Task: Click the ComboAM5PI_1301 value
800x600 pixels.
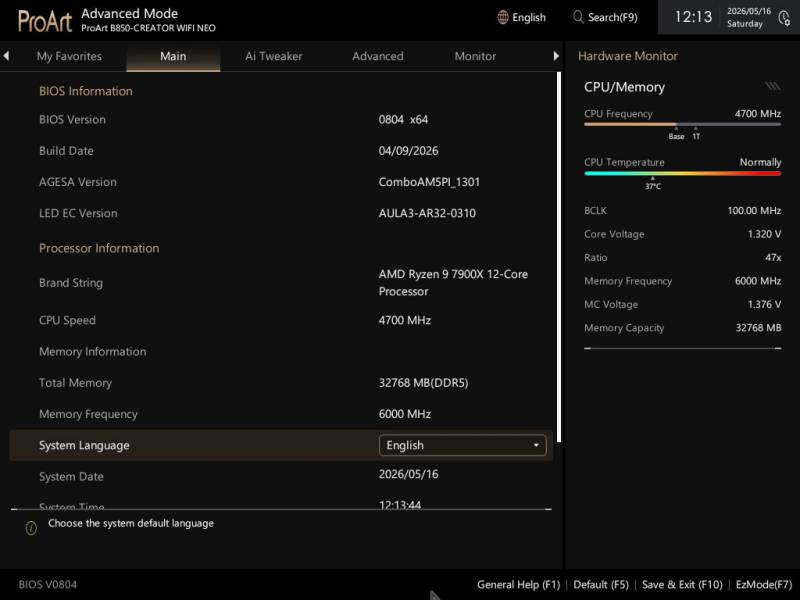Action: click(429, 182)
